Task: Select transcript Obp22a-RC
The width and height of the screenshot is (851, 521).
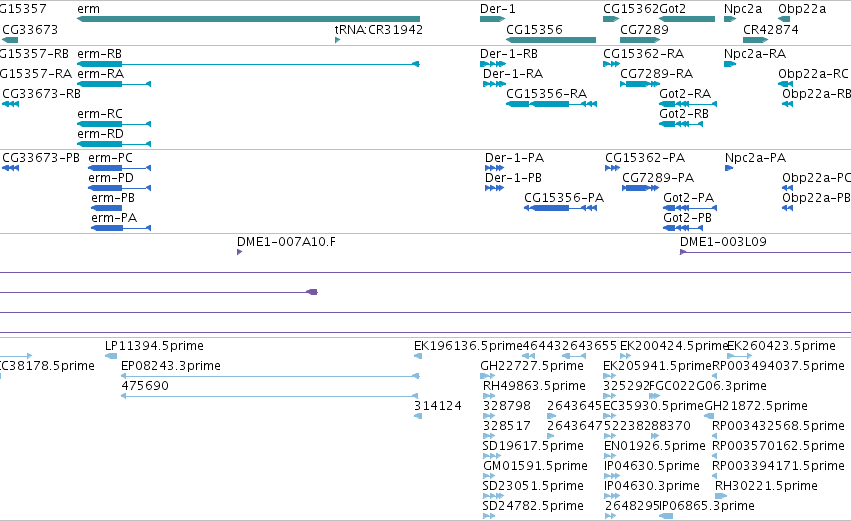Action: pyautogui.click(x=785, y=84)
